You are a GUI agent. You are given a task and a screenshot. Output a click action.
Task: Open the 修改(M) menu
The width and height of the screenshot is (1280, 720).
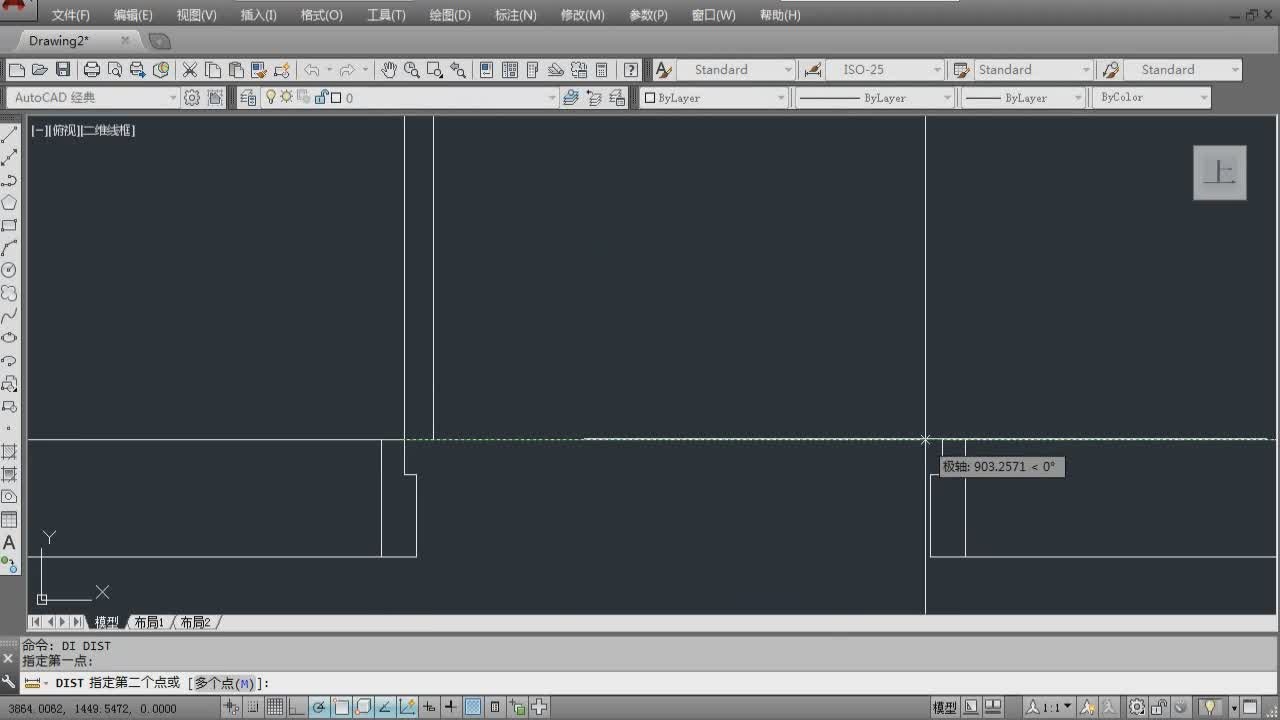pos(582,15)
